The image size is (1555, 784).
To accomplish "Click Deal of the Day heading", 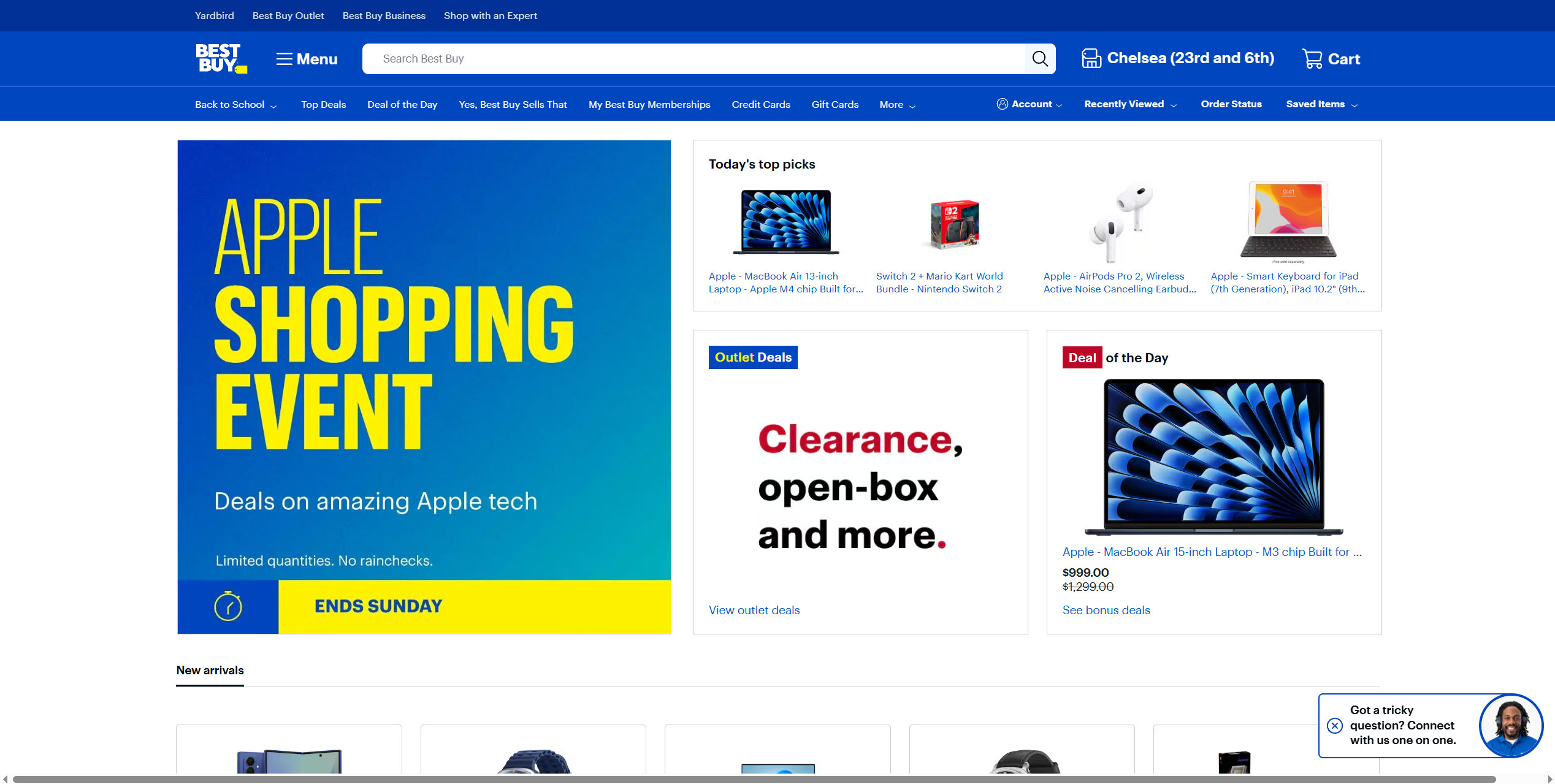I will point(1115,358).
